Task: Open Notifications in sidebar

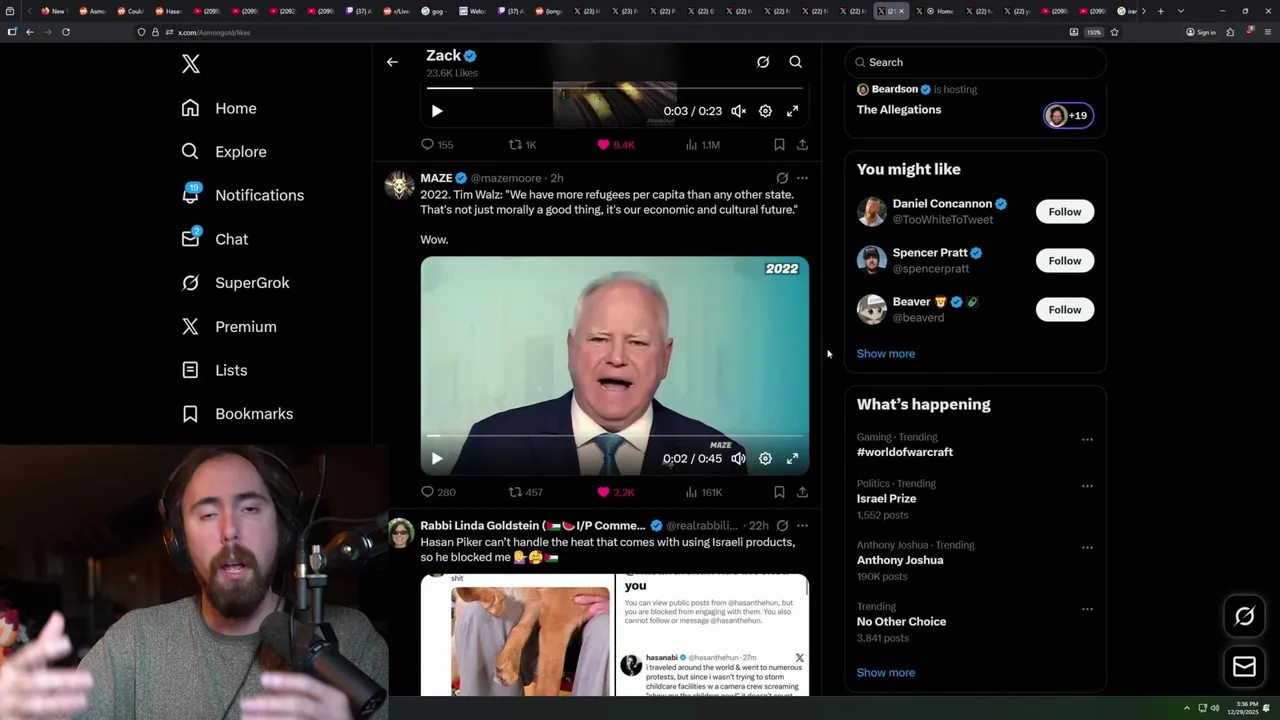Action: point(243,195)
